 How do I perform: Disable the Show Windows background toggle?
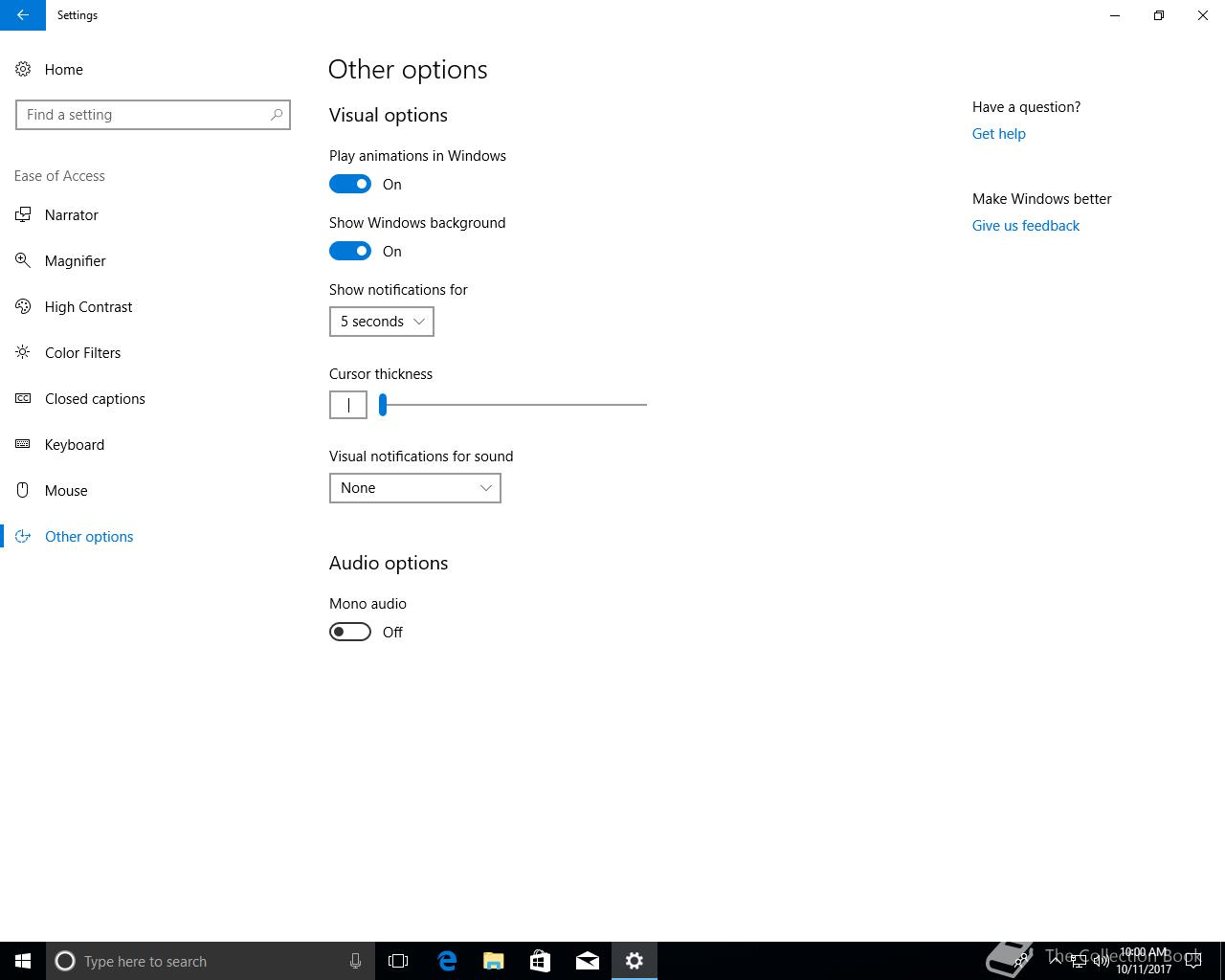pyautogui.click(x=350, y=251)
